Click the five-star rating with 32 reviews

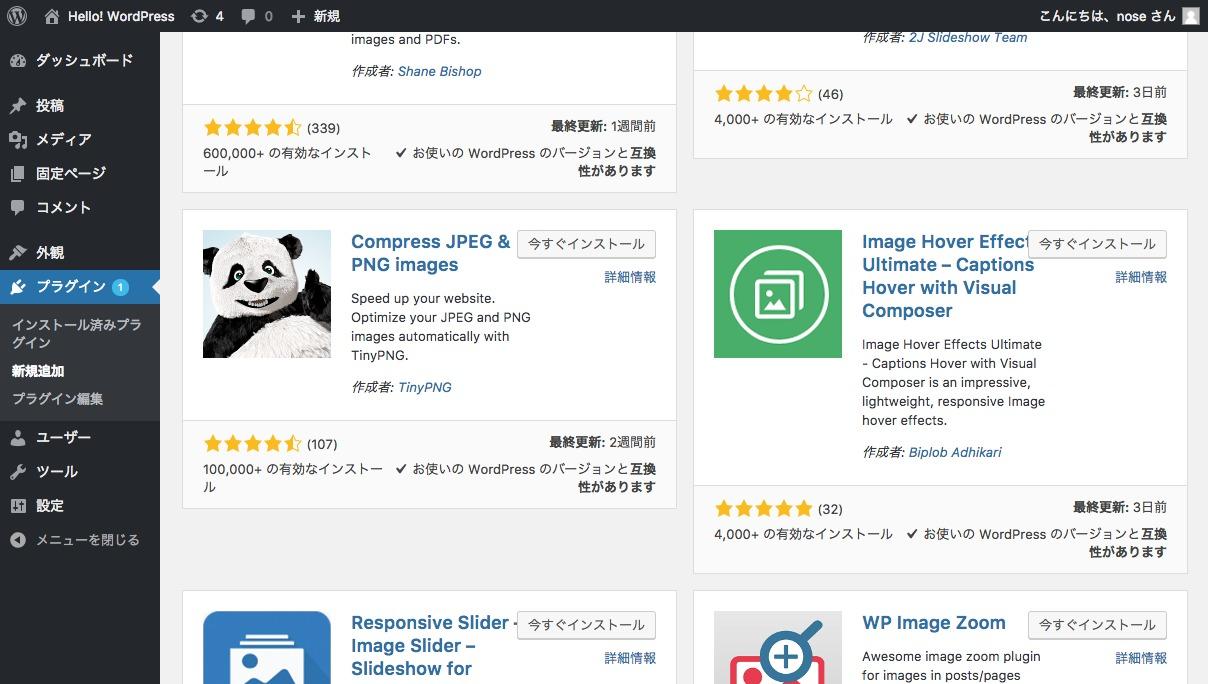pos(763,509)
